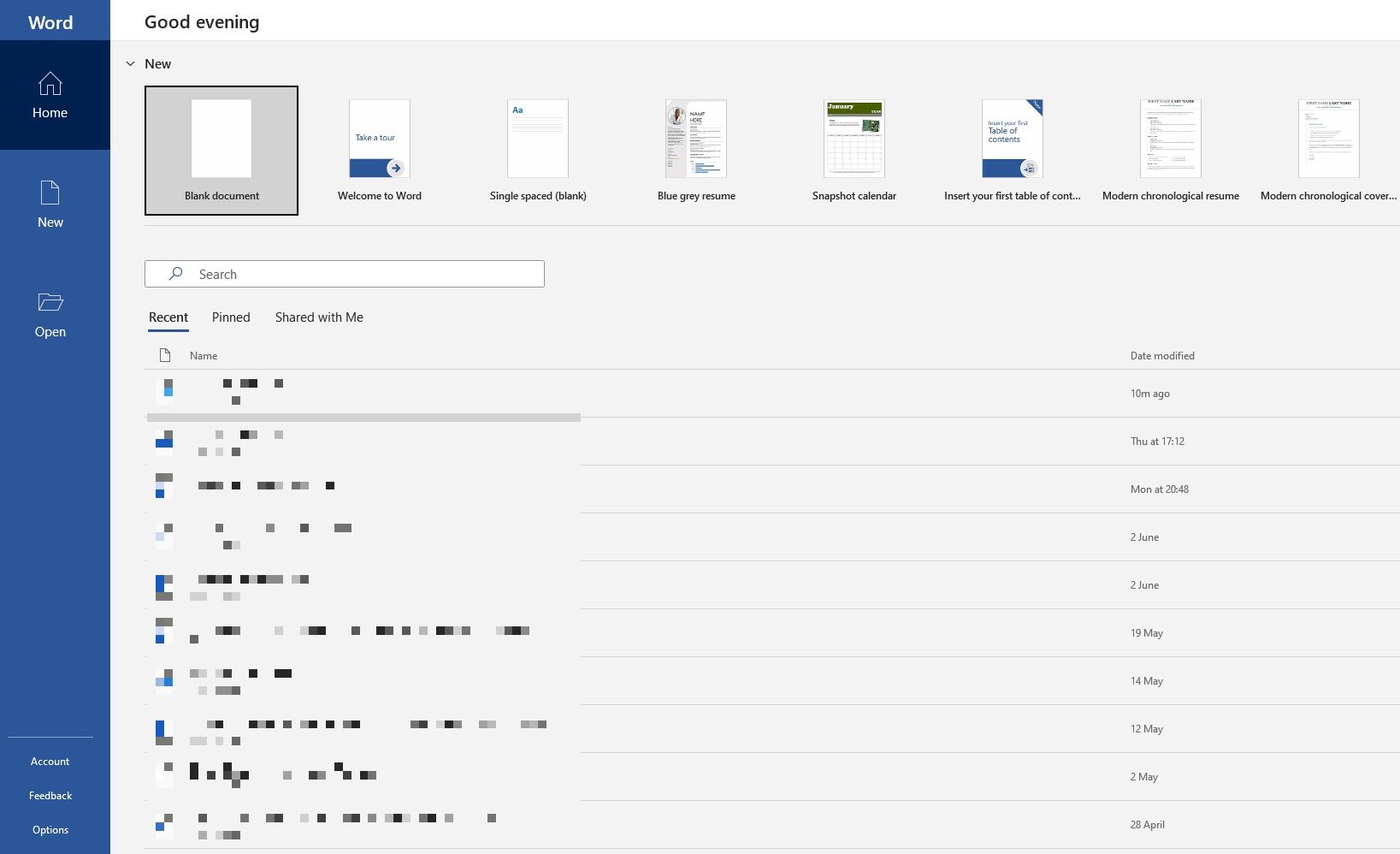Sort files using the Name column header

[204, 355]
